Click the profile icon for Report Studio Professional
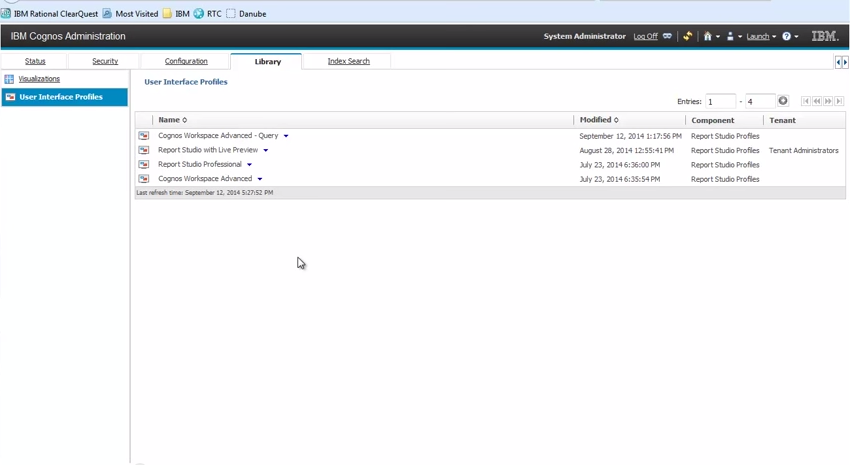The image size is (850, 465). click(144, 164)
